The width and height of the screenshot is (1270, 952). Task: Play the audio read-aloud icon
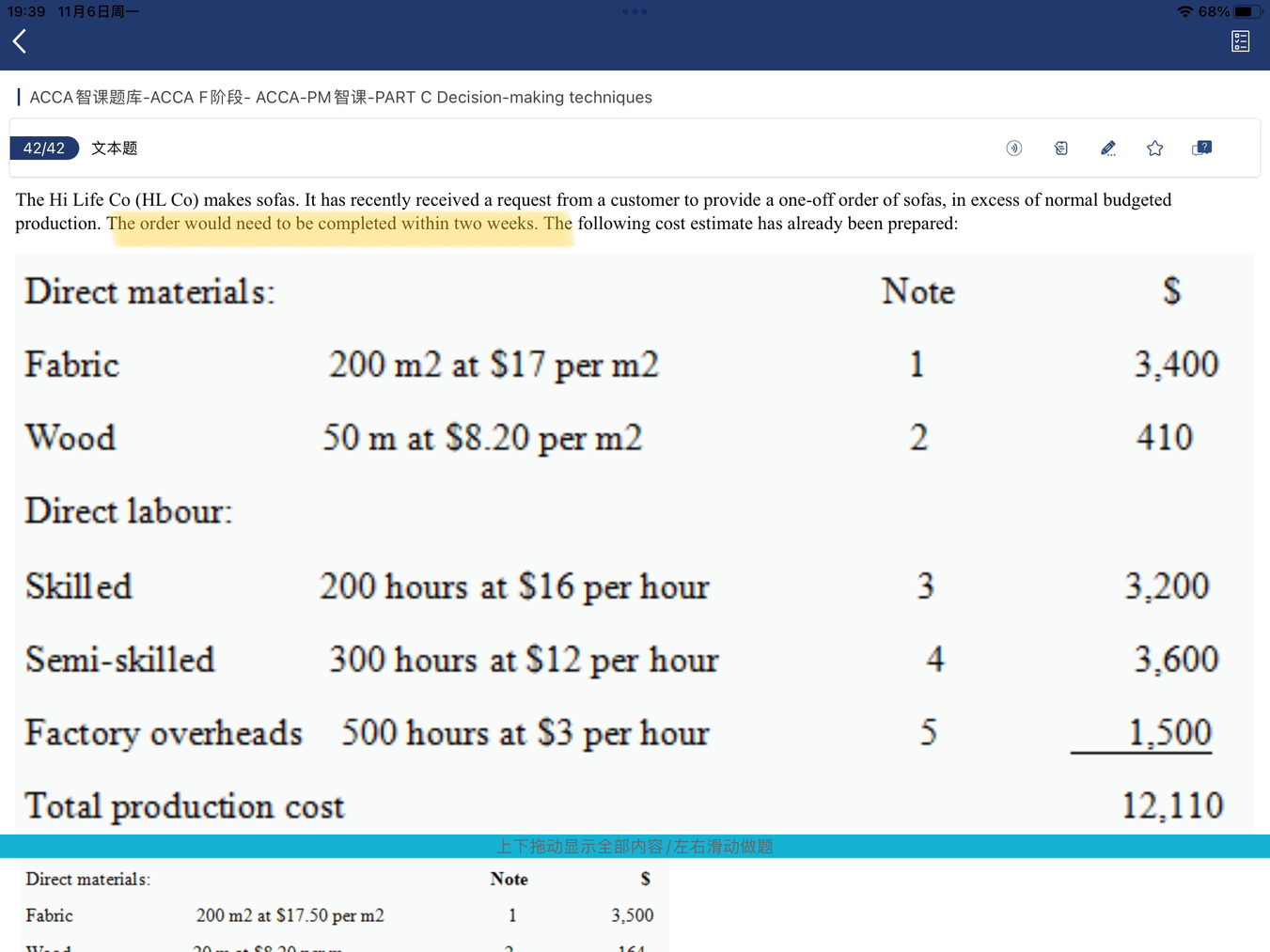click(x=1013, y=148)
